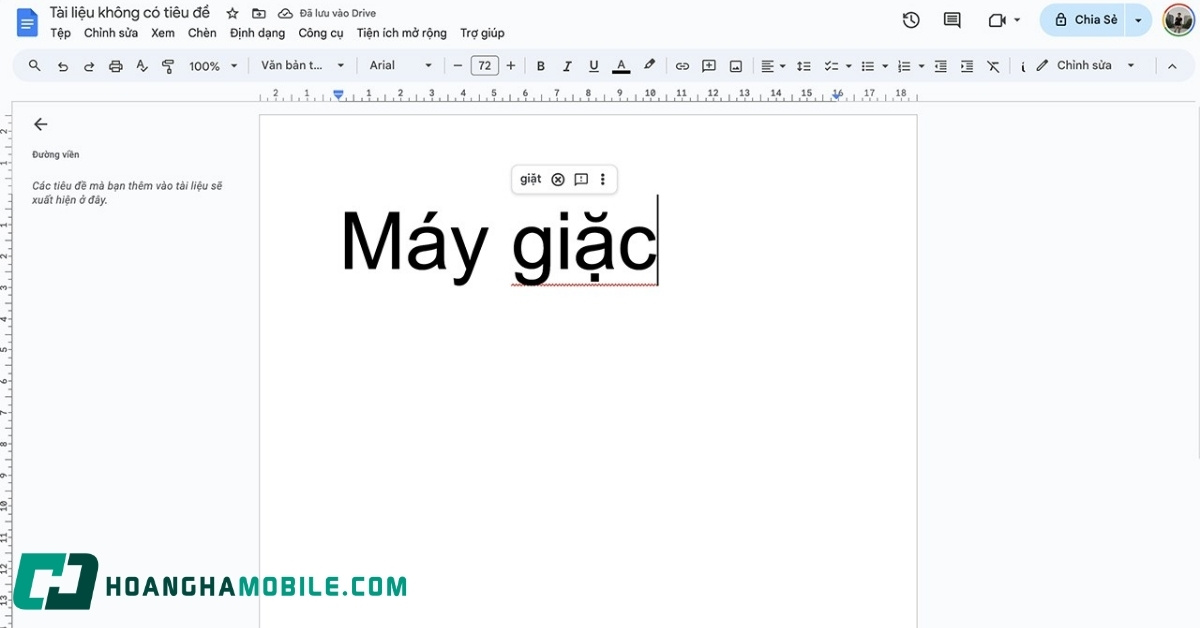Toggle bold formatting
The width and height of the screenshot is (1200, 628).
pyautogui.click(x=541, y=66)
